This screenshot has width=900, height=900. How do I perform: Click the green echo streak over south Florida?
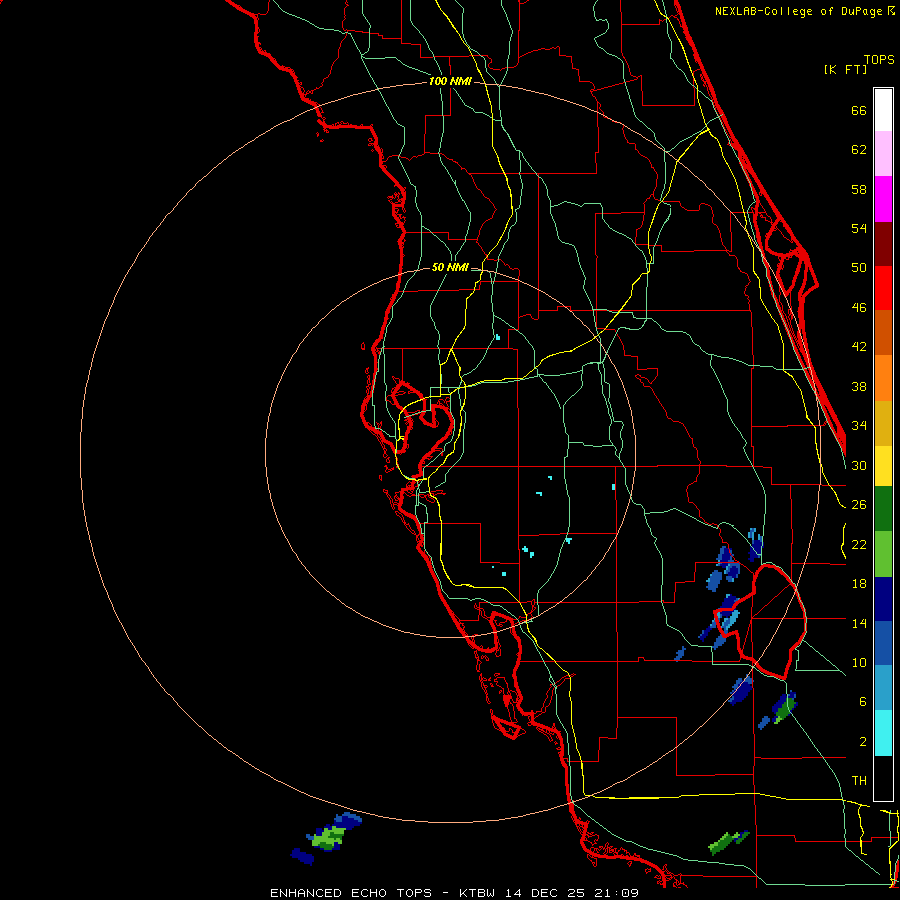[x=728, y=842]
